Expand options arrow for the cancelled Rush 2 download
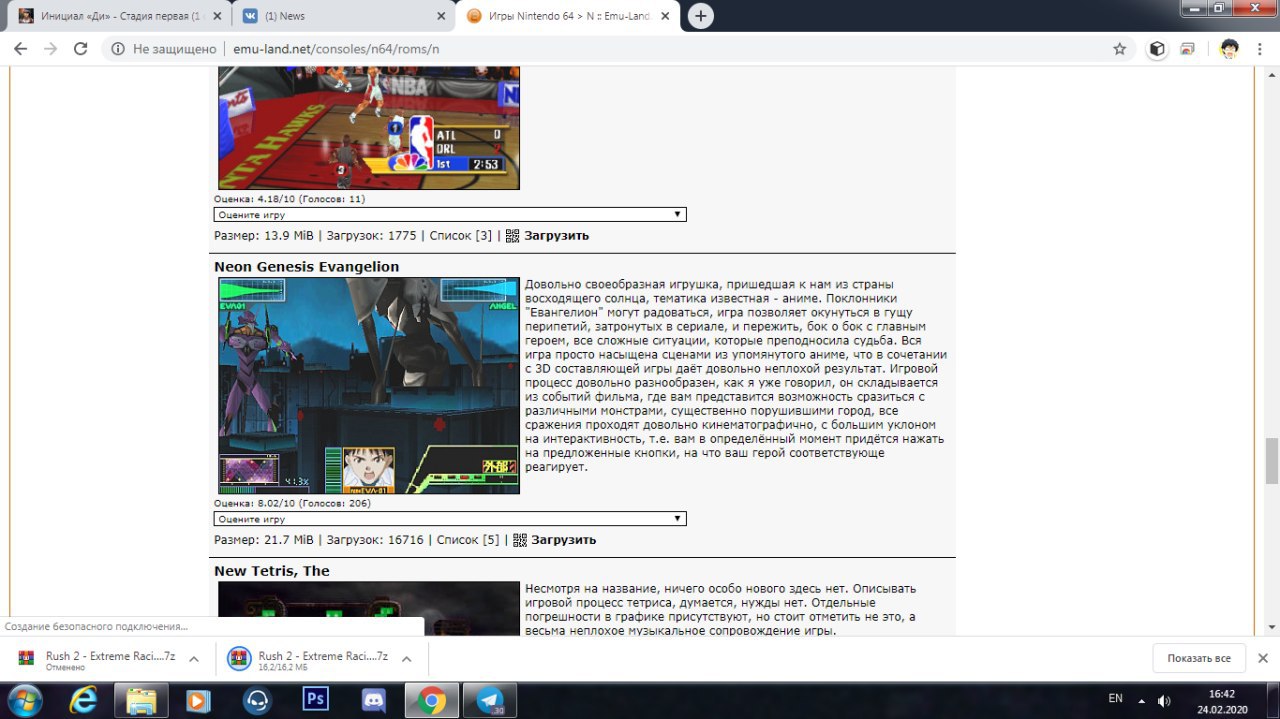 pos(194,658)
